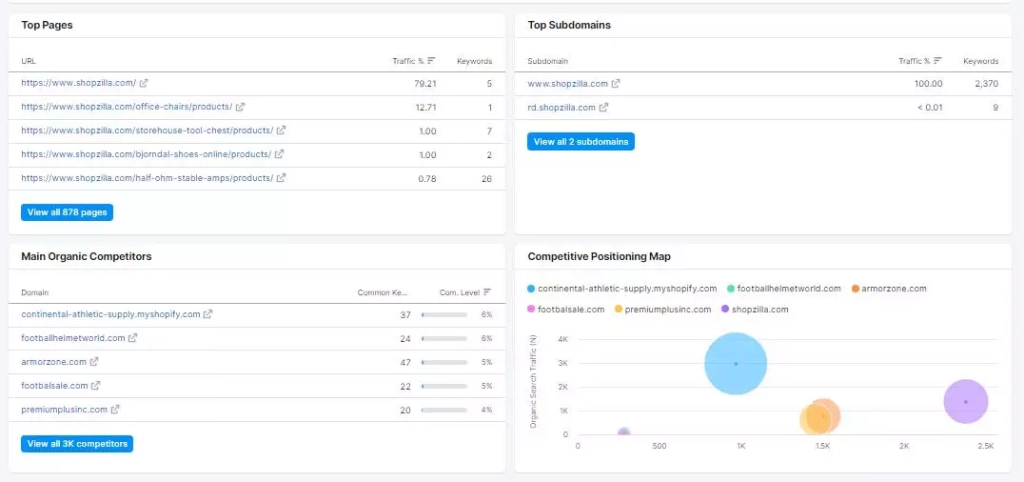Open premiumplusinc.com competitor link
This screenshot has height=482, width=1024.
point(64,410)
